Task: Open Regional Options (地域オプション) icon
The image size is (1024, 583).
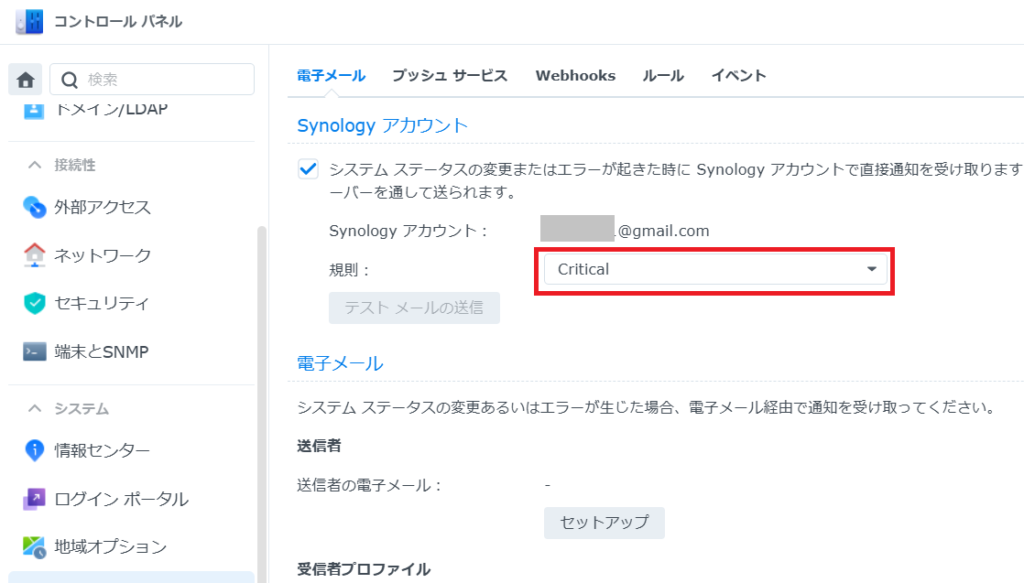Action: click(35, 547)
